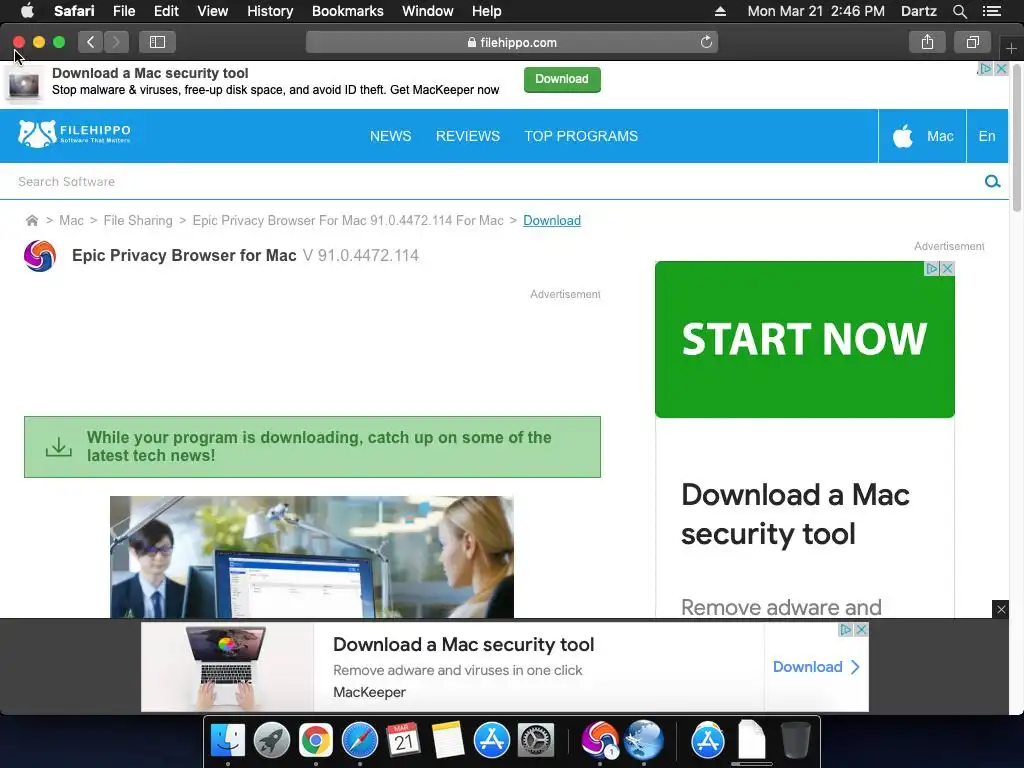This screenshot has width=1024, height=768.
Task: Click the AdChoices icon on top banner
Action: (x=985, y=69)
